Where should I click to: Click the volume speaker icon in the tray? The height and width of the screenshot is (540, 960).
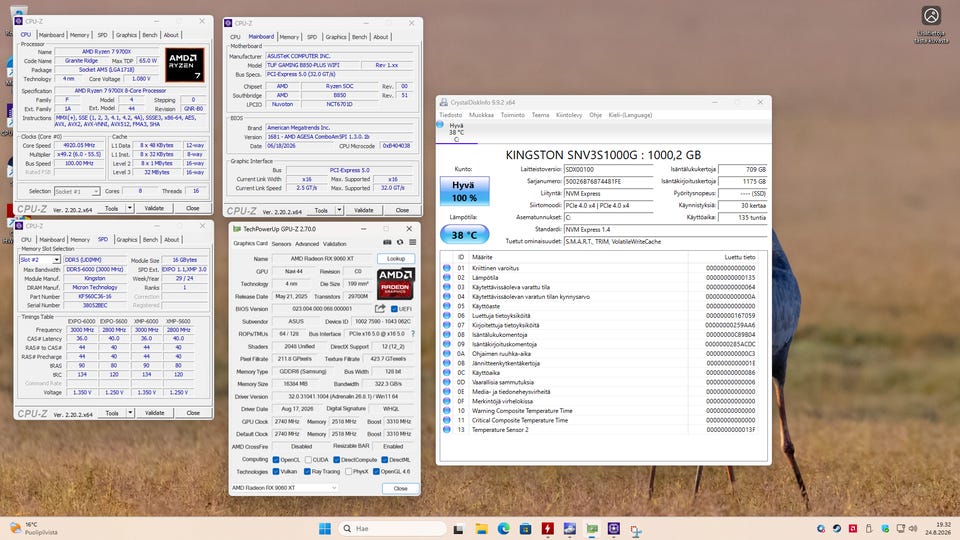pos(913,528)
